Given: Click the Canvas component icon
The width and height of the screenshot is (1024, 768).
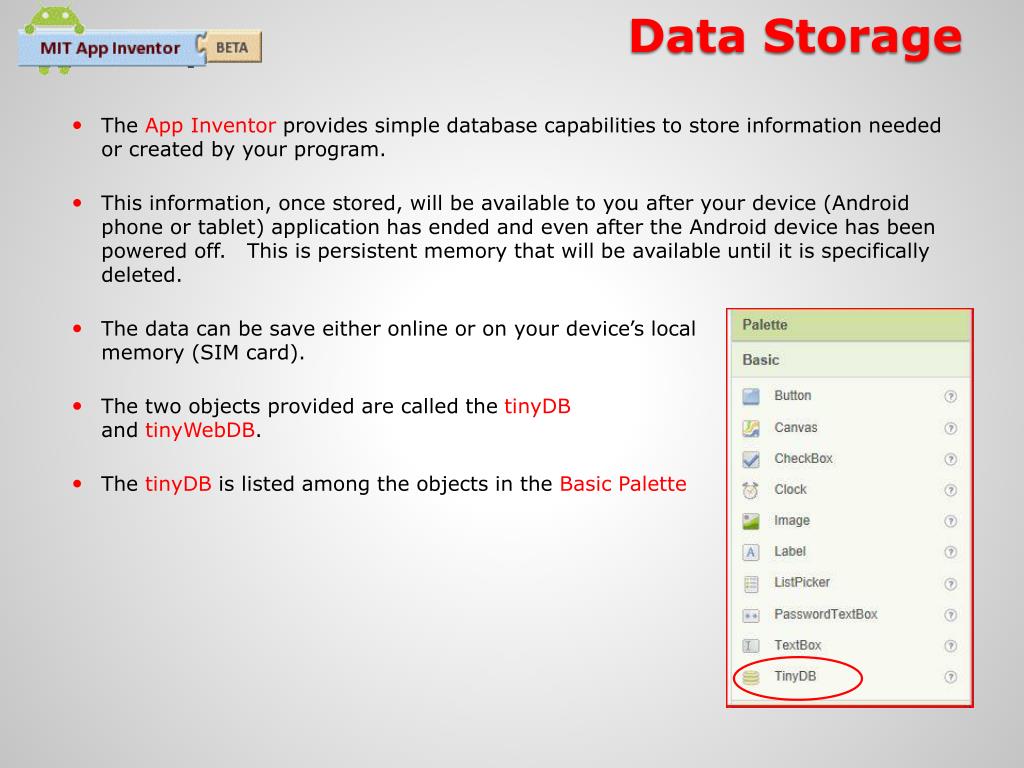Looking at the screenshot, I should pos(751,428).
